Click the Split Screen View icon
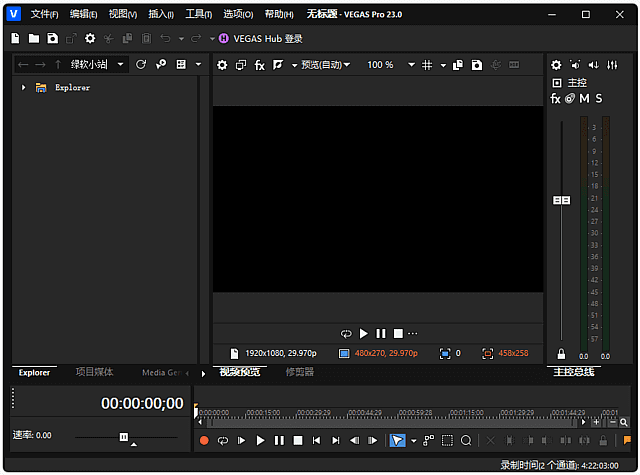The image size is (640, 475). pyautogui.click(x=278, y=65)
